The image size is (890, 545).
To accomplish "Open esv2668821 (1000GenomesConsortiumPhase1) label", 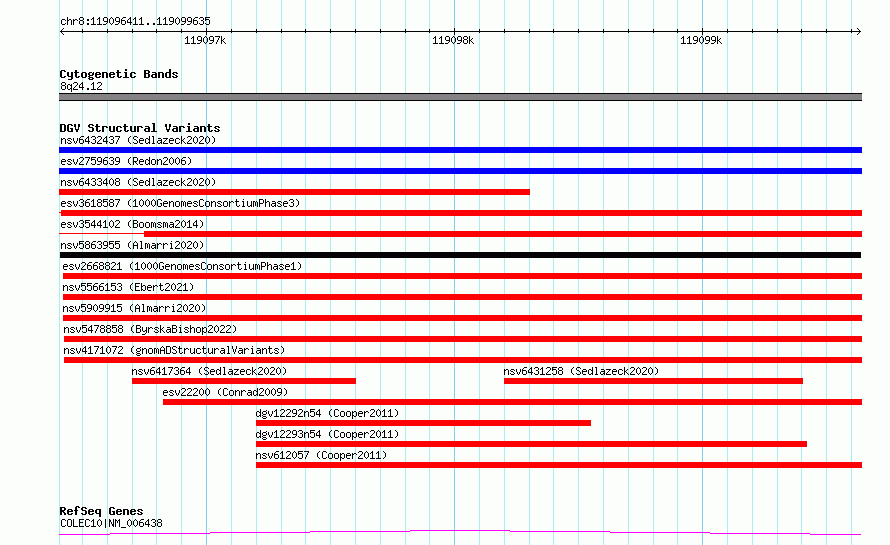I will (x=182, y=266).
